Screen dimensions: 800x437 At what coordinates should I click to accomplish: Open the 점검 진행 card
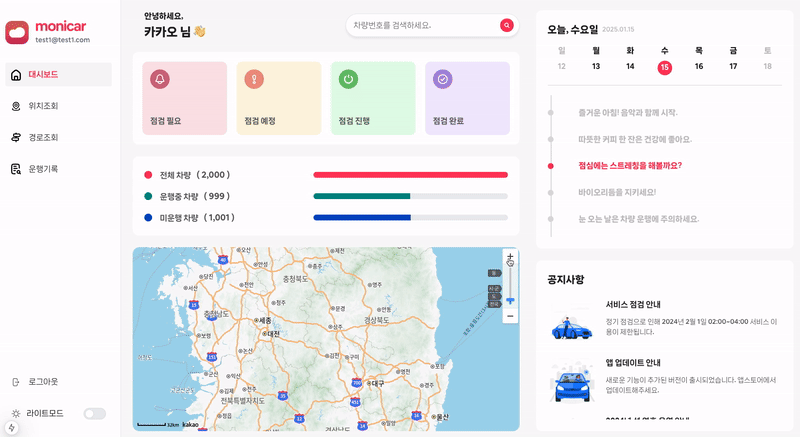pos(373,98)
